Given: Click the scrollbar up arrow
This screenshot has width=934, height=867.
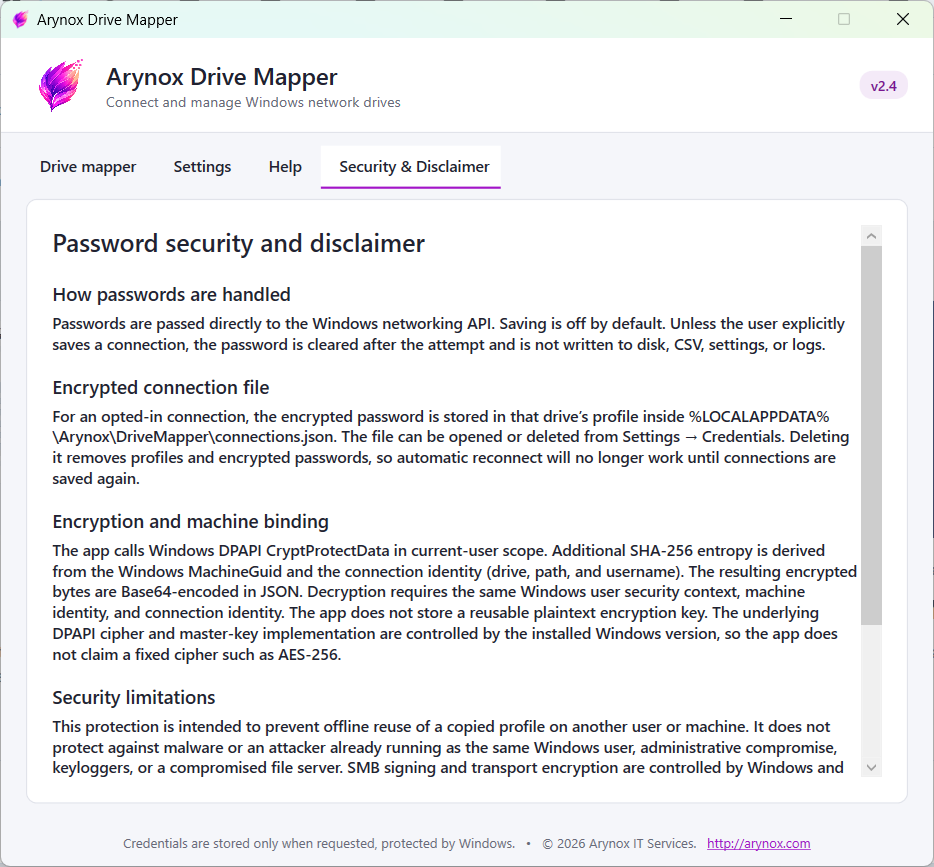Looking at the screenshot, I should point(871,236).
